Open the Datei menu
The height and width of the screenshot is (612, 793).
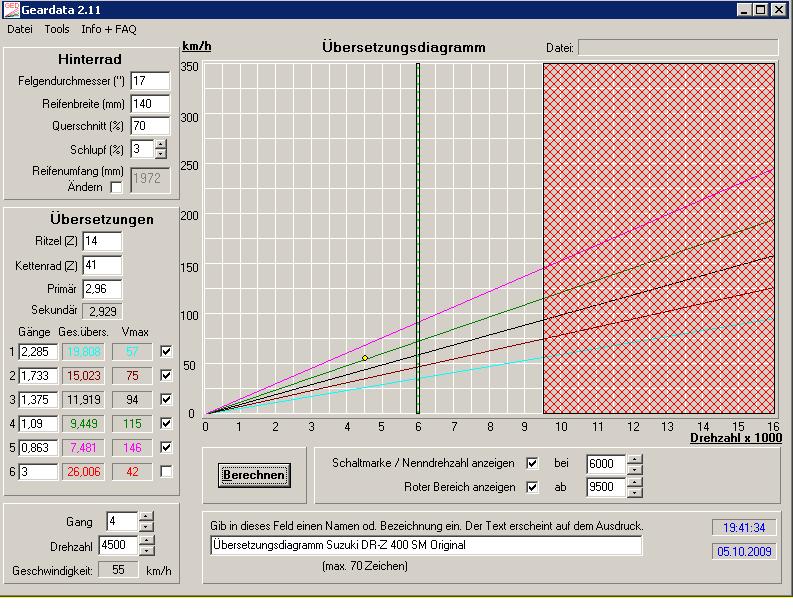(20, 29)
